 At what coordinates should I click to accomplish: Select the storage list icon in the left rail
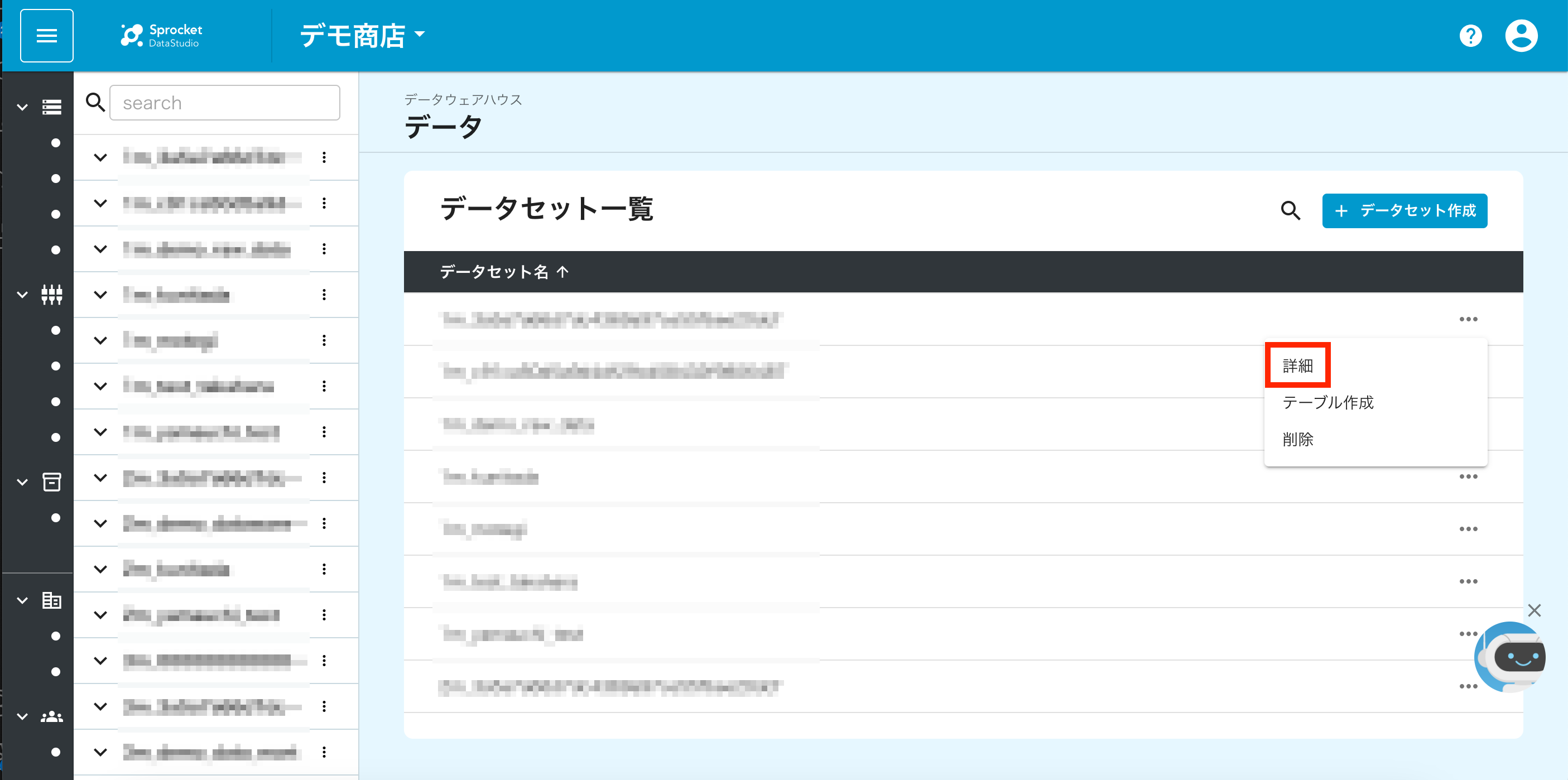coord(52,107)
